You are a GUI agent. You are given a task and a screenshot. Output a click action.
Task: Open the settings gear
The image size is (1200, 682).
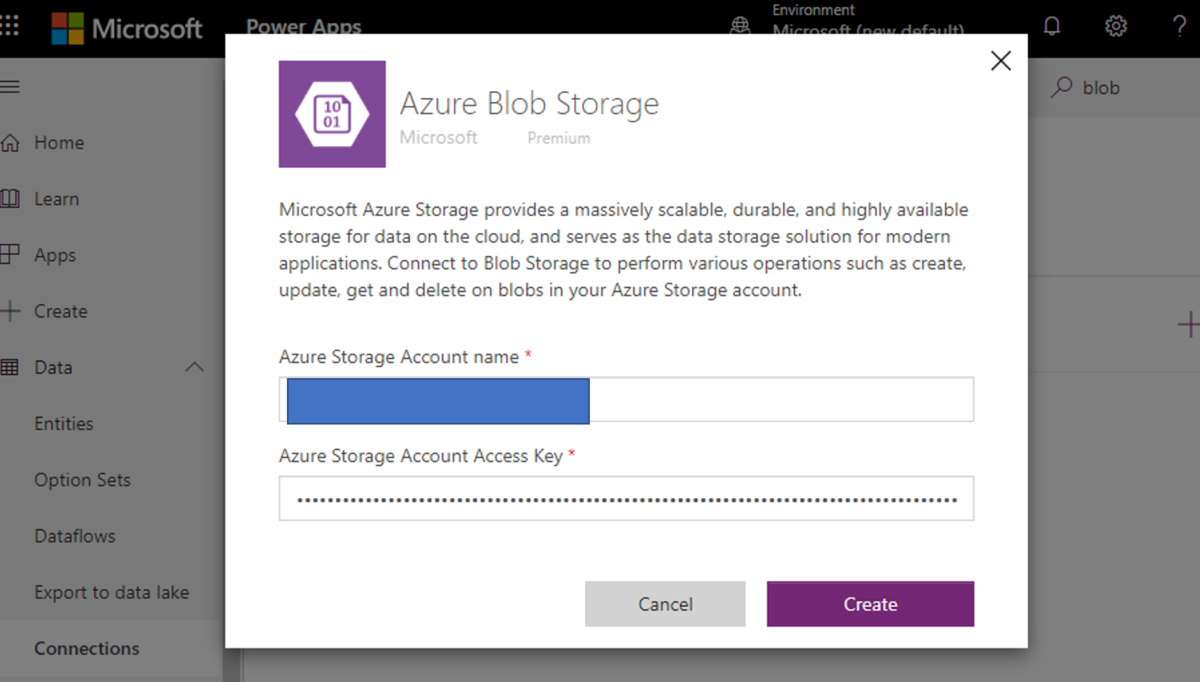[x=1116, y=26]
